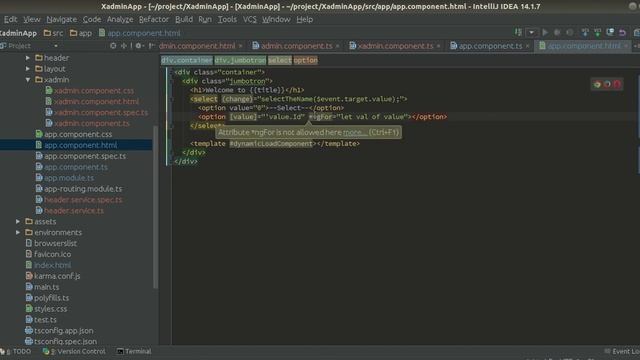Close the xadmin.component.ts tab
Viewport: 640px width, 360px height.
coord(438,46)
